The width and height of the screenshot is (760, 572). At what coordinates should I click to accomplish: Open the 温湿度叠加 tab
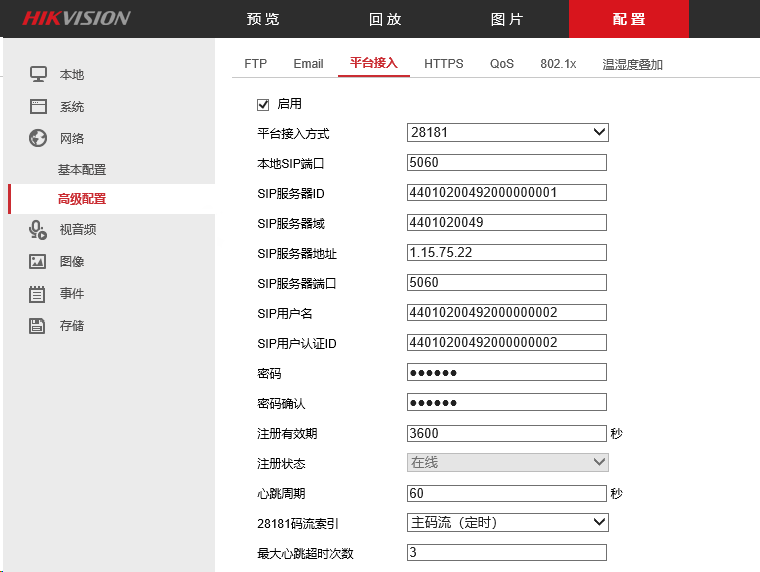click(x=632, y=64)
